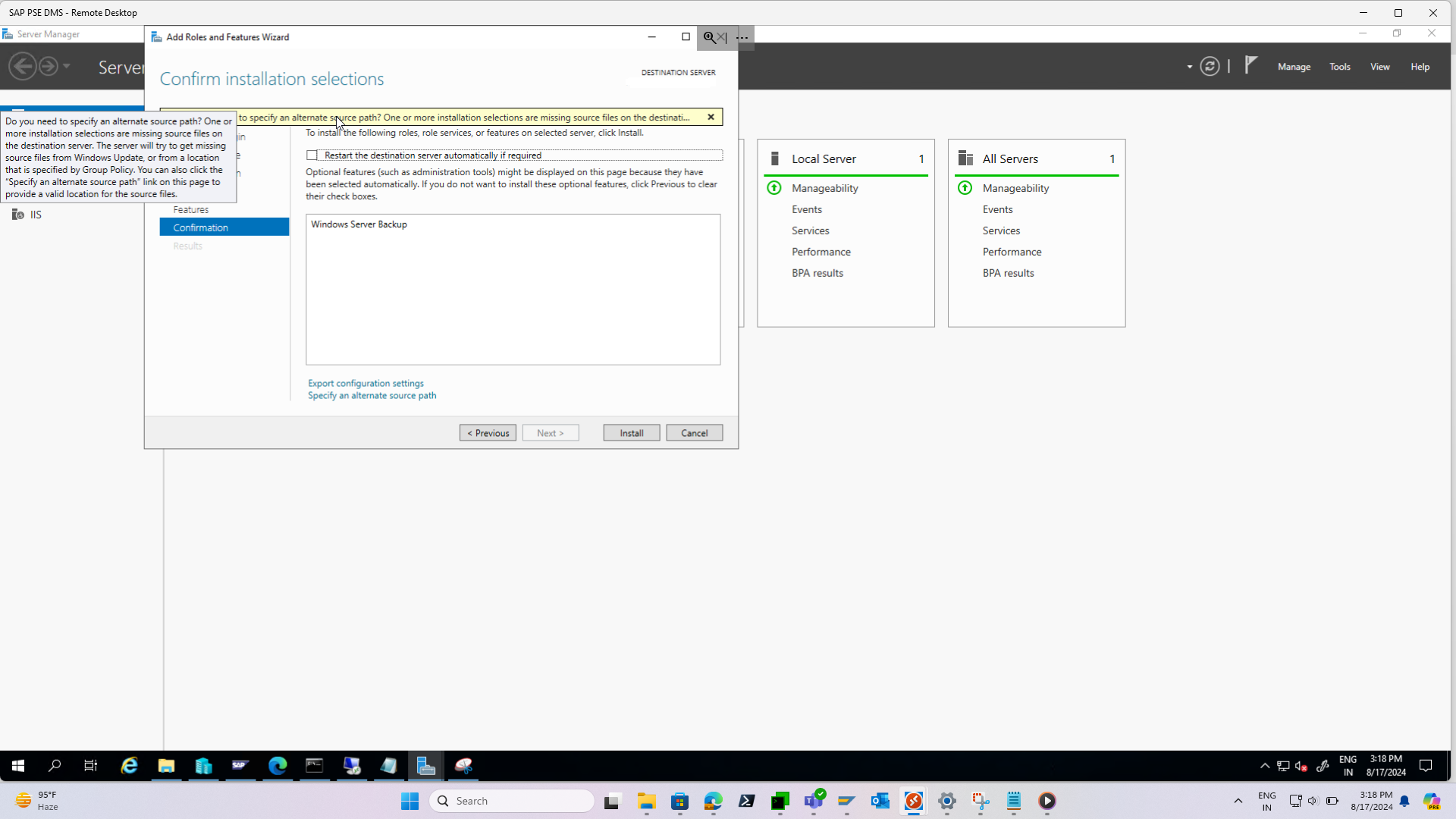Open Command Prompt from the remote taskbar
Viewport: 1456px width, 819px height.
[314, 766]
